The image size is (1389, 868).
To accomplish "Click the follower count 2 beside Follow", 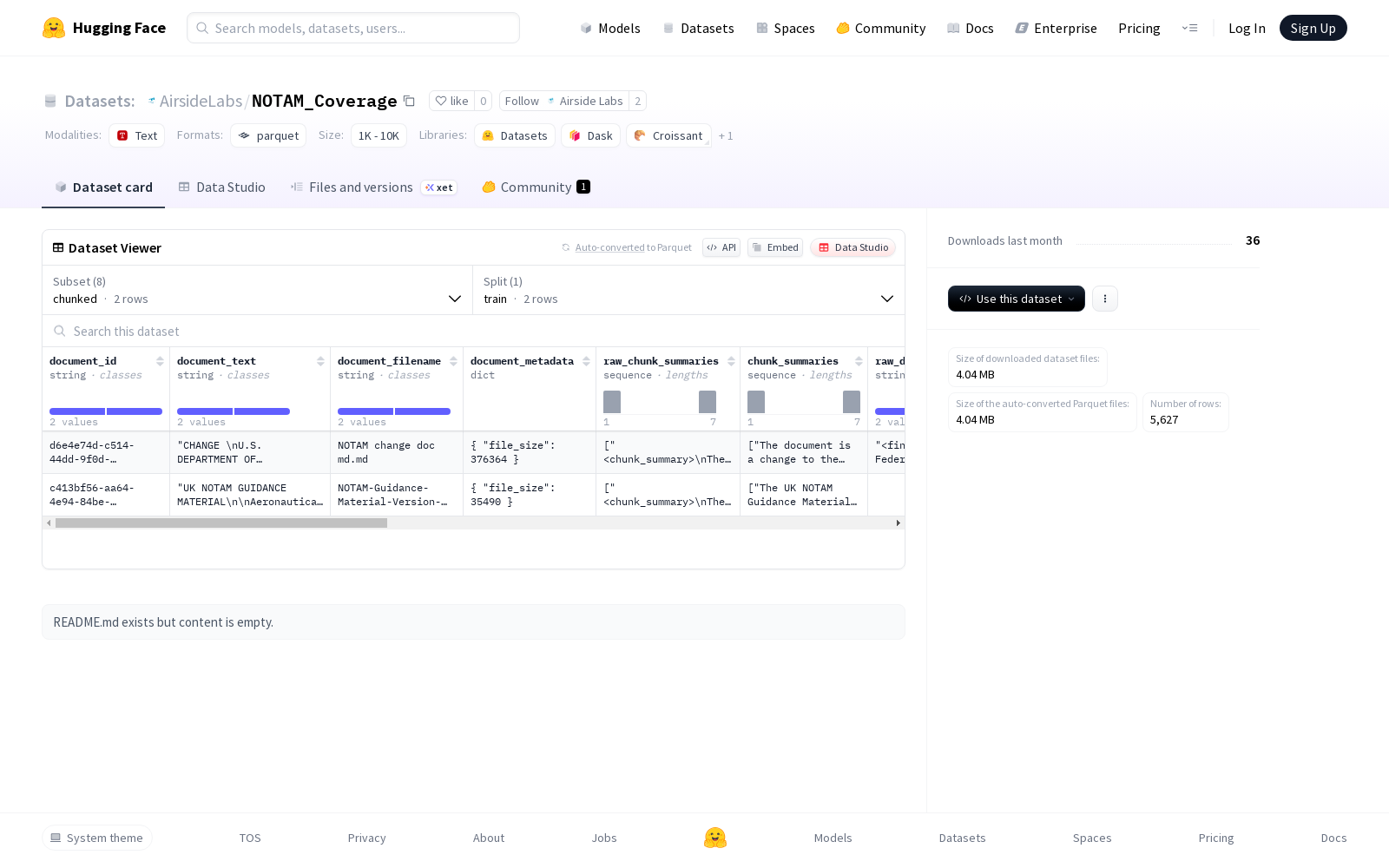I will click(x=638, y=101).
